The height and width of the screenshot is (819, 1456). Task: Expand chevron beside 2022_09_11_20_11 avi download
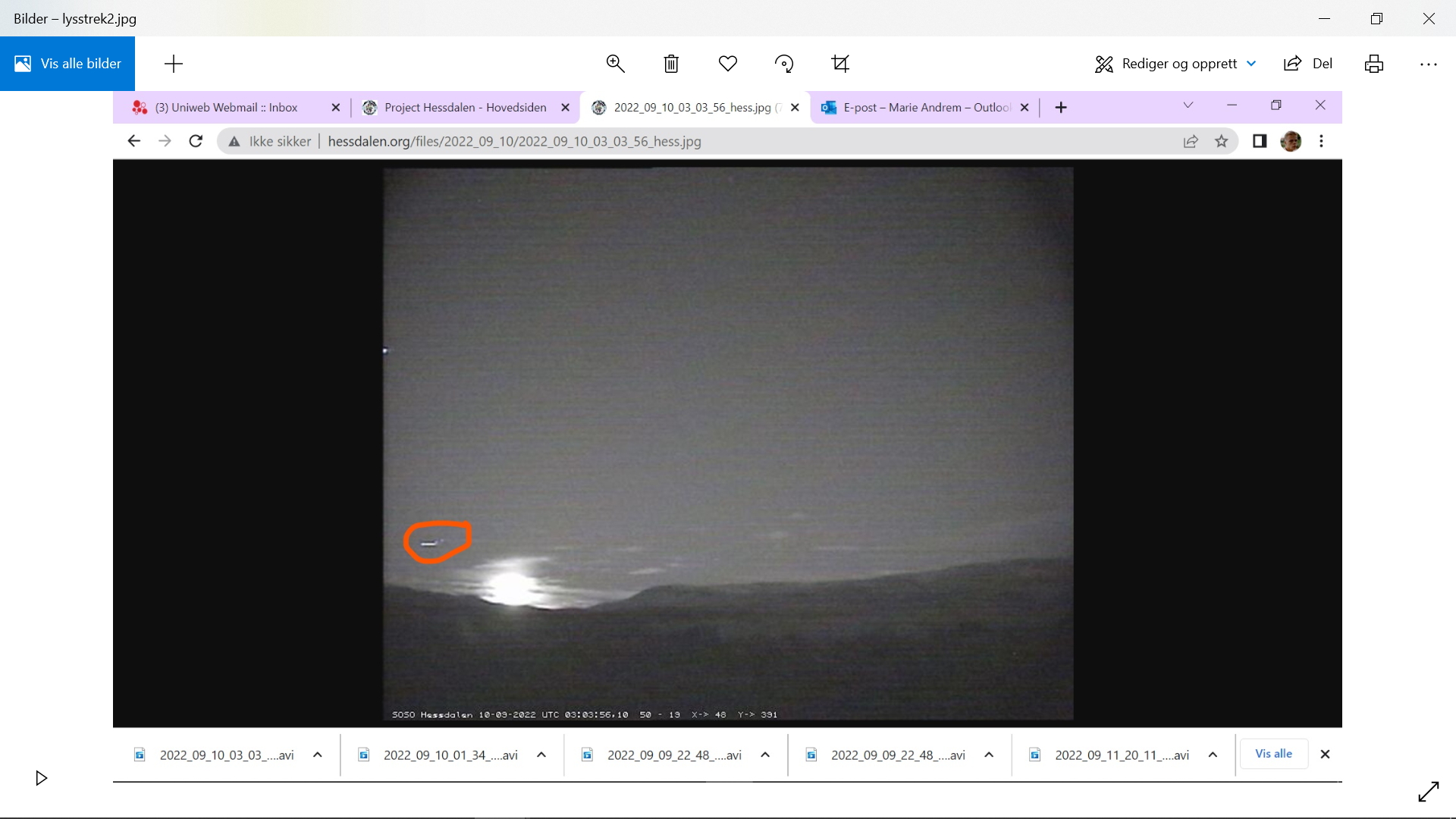point(1213,755)
